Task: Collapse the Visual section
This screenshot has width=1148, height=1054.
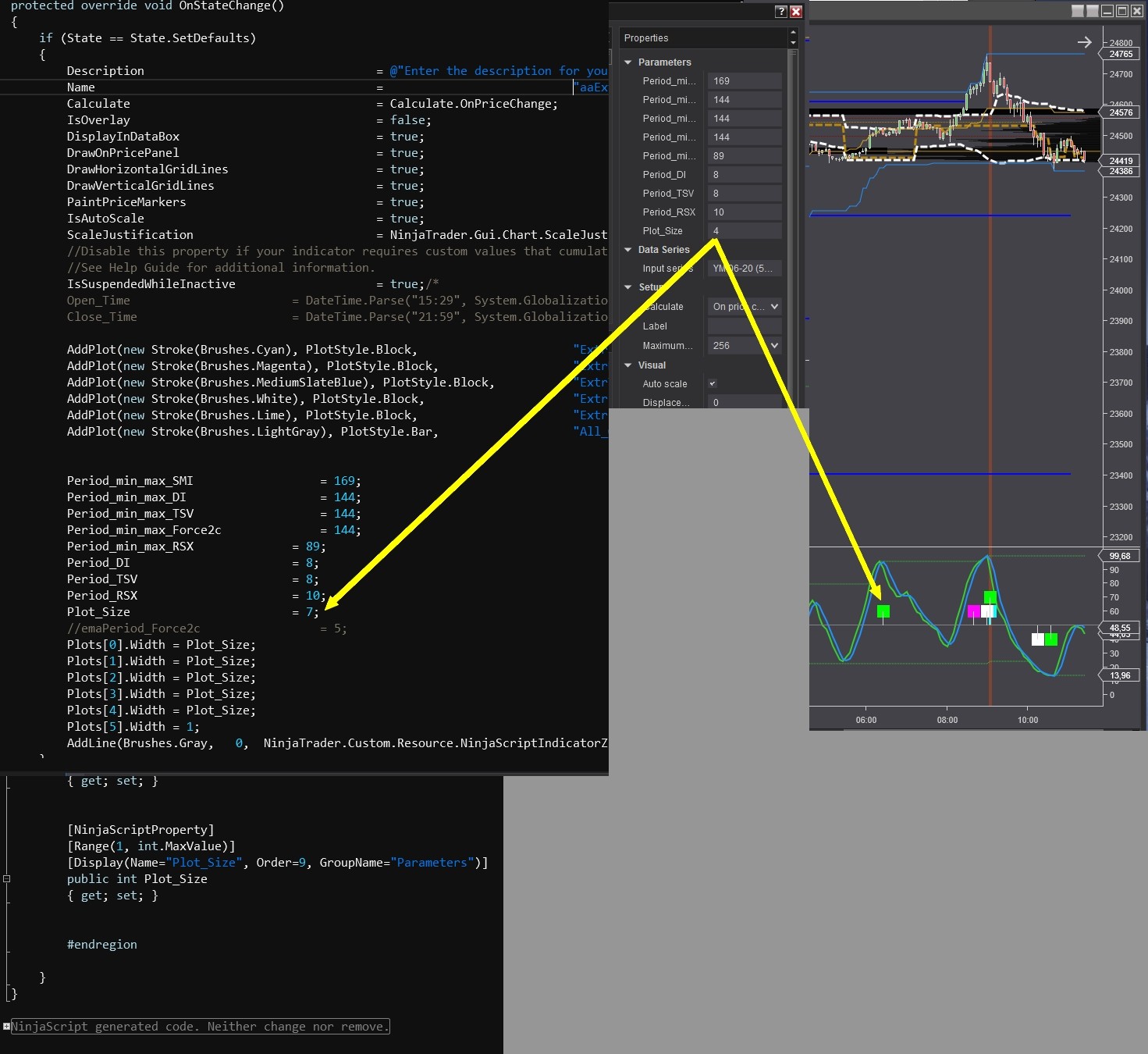Action: tap(628, 365)
